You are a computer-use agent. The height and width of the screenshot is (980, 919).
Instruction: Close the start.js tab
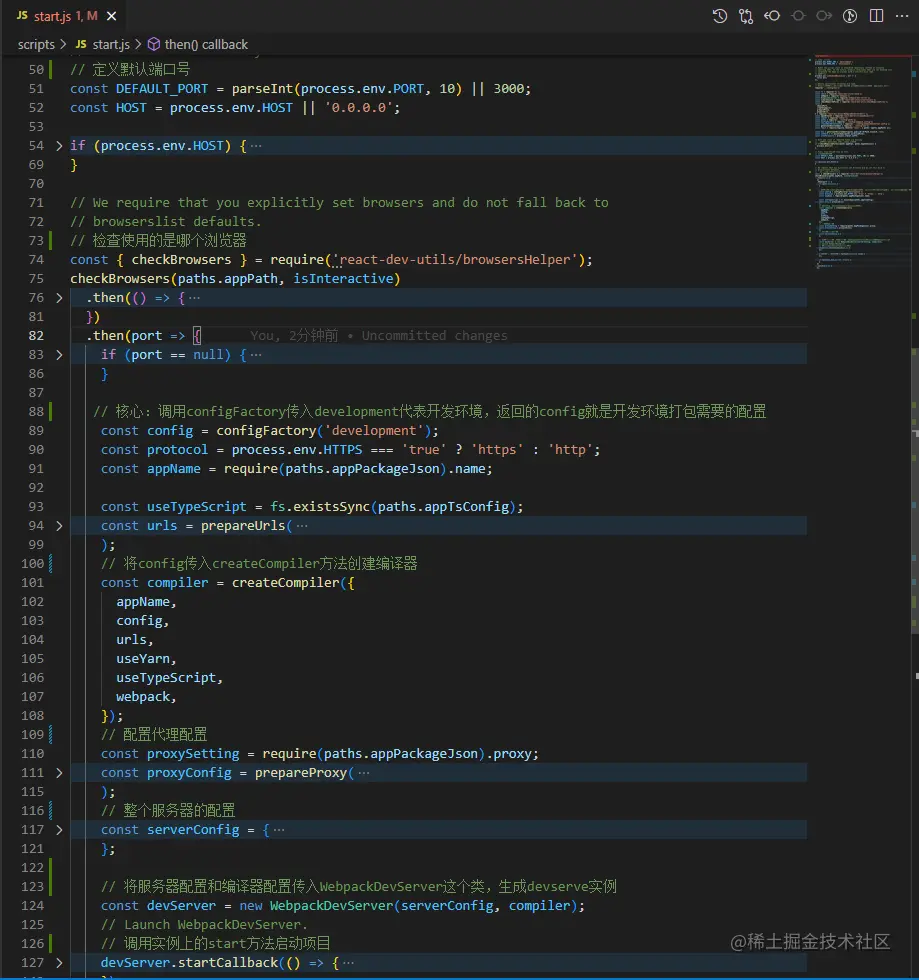click(111, 16)
